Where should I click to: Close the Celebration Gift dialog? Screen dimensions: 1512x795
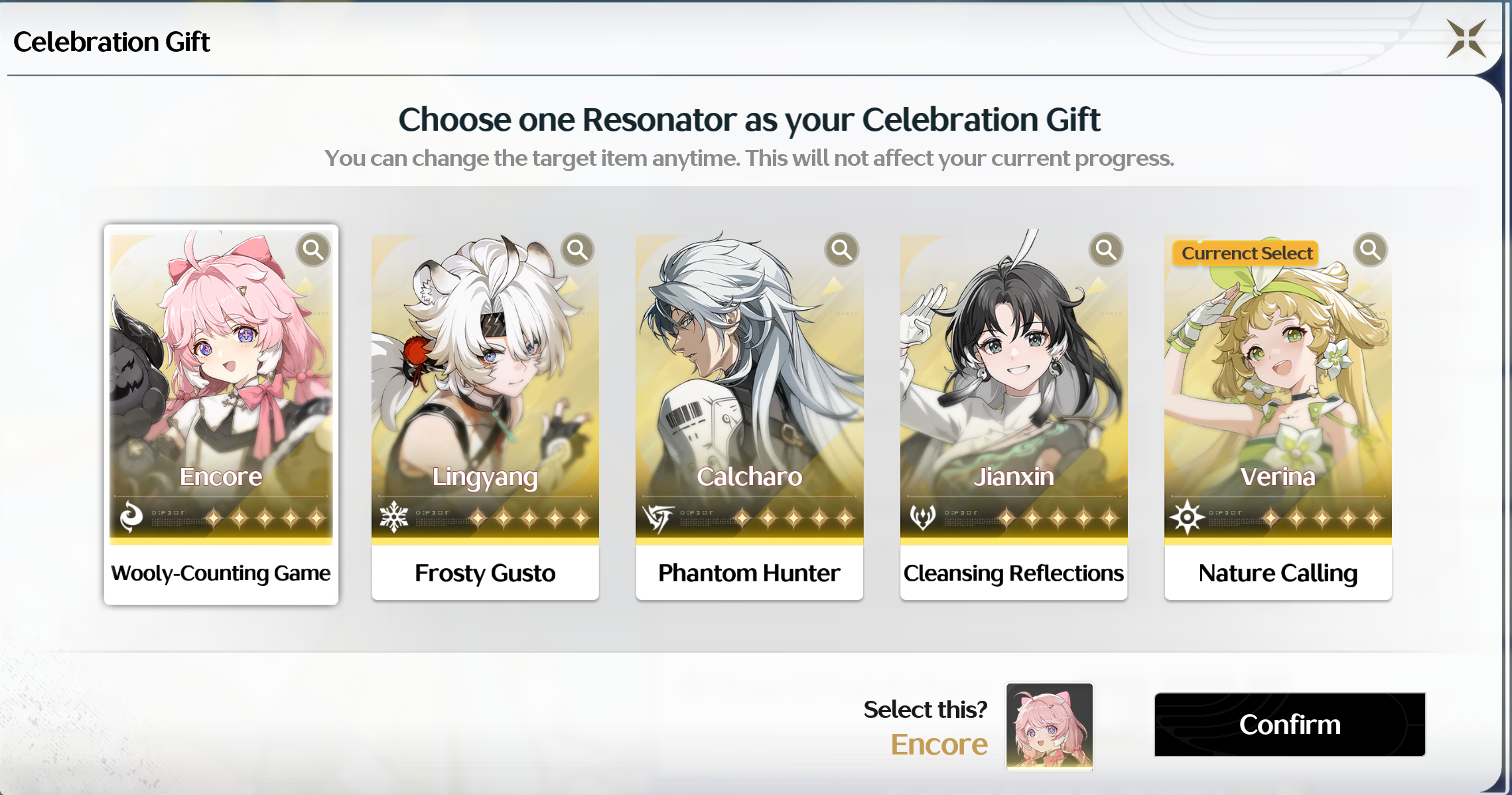(1466, 38)
